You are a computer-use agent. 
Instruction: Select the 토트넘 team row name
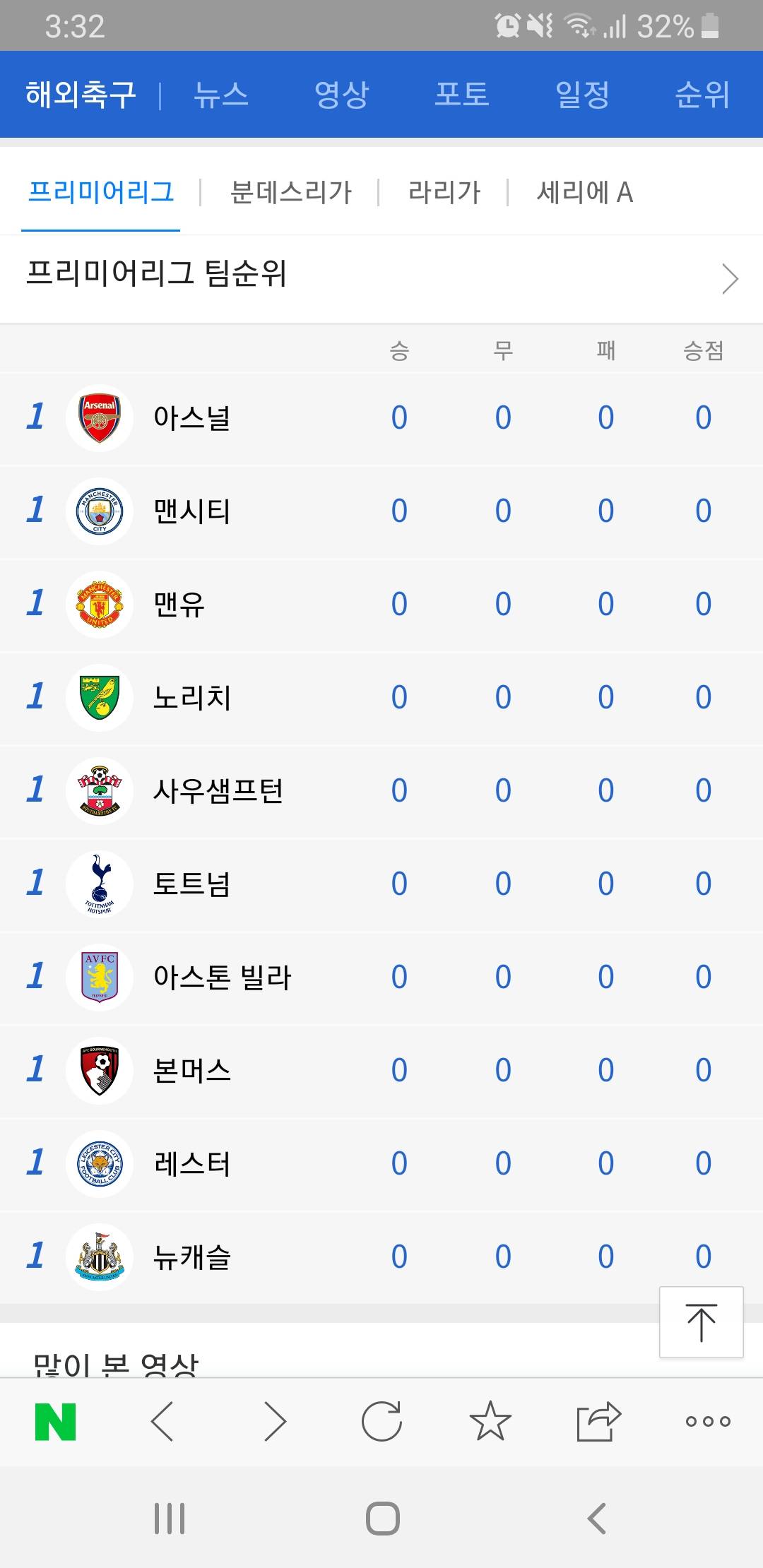(192, 884)
